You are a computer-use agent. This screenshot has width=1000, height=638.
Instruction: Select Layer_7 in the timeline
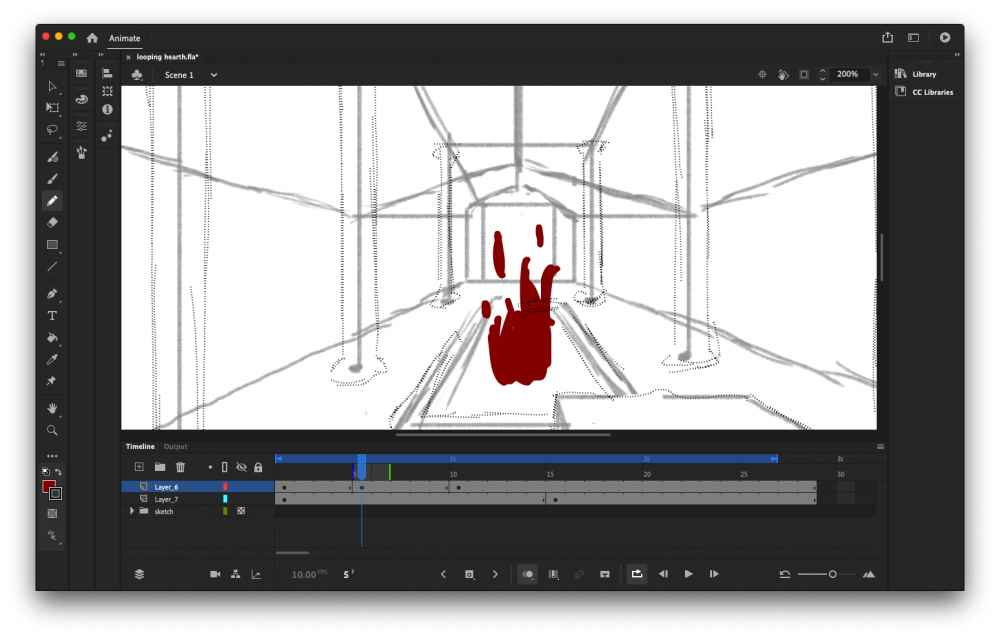point(166,499)
